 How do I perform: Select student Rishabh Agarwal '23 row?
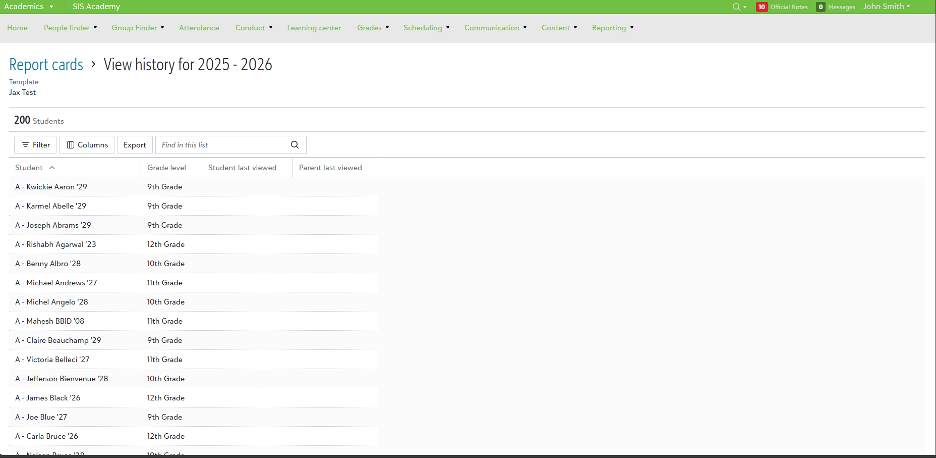click(193, 244)
